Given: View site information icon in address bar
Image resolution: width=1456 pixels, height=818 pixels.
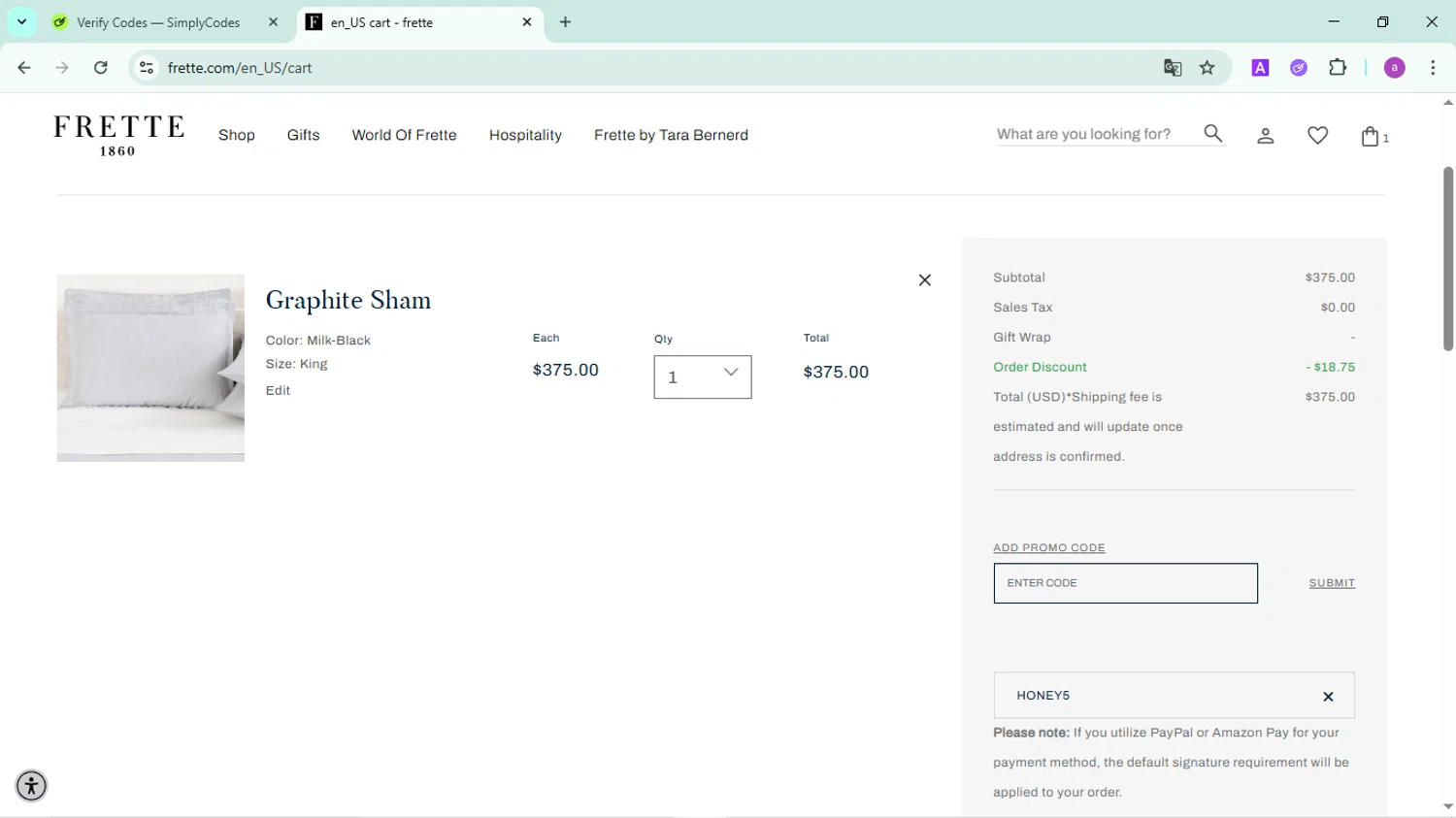Looking at the screenshot, I should coord(147,68).
